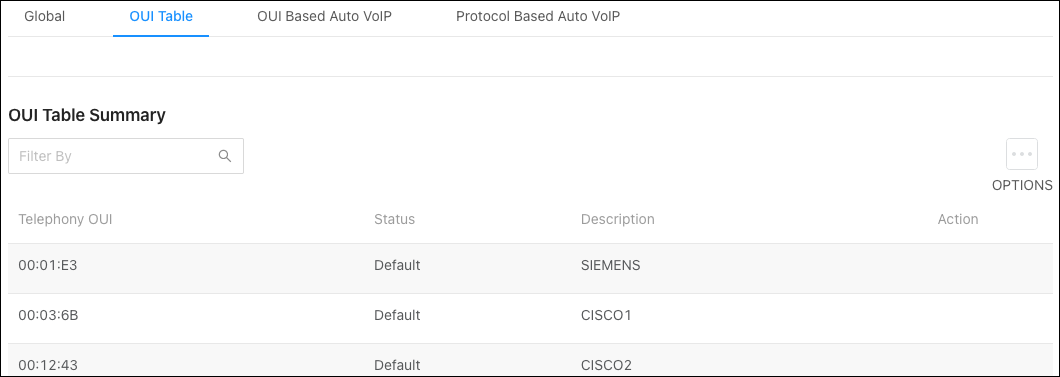This screenshot has height=377, width=1060.
Task: Click Default status of SIEMENS row
Action: (x=397, y=266)
